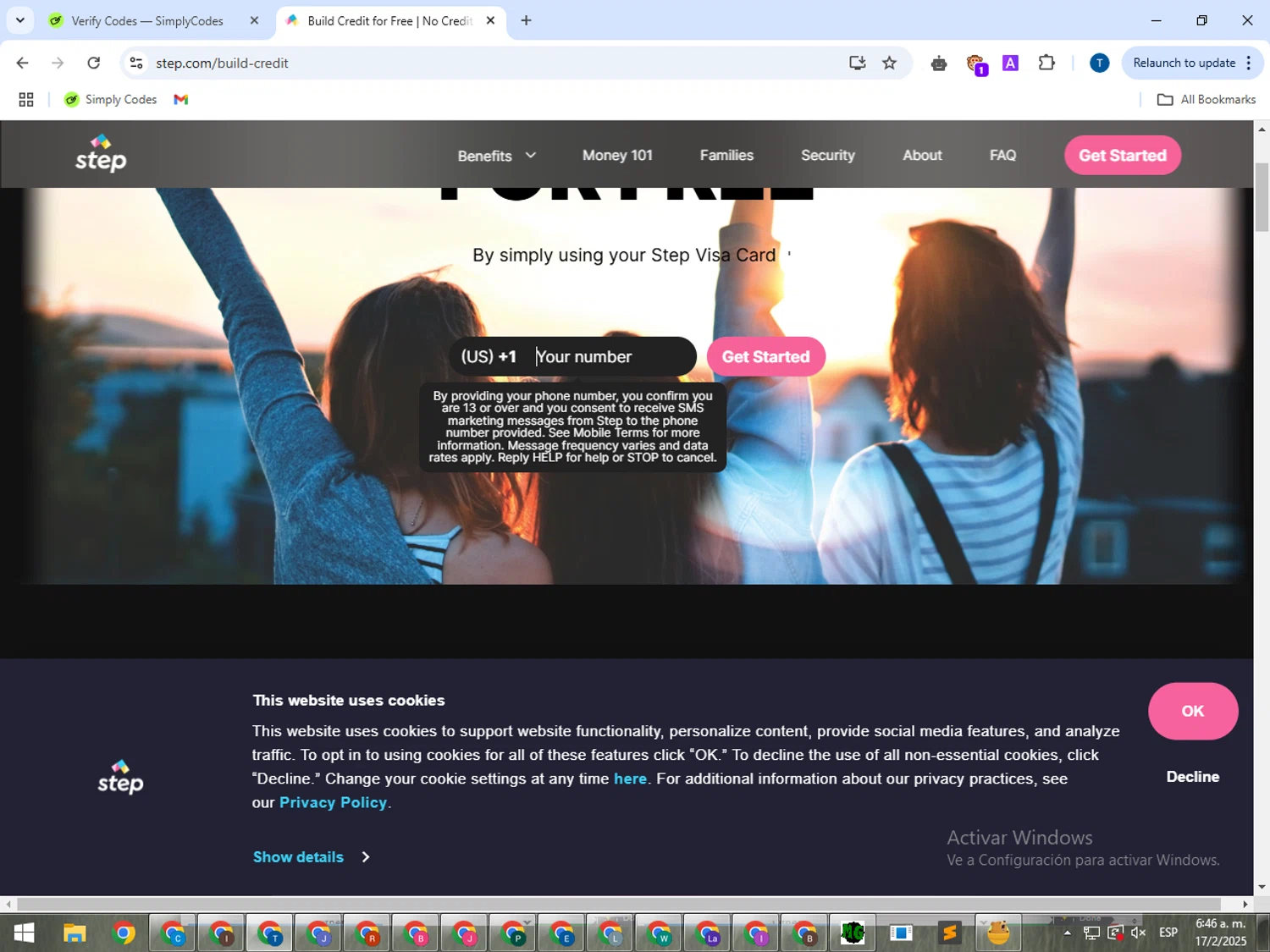Open the Money 101 page
Screen dimensions: 1270x952
(617, 155)
